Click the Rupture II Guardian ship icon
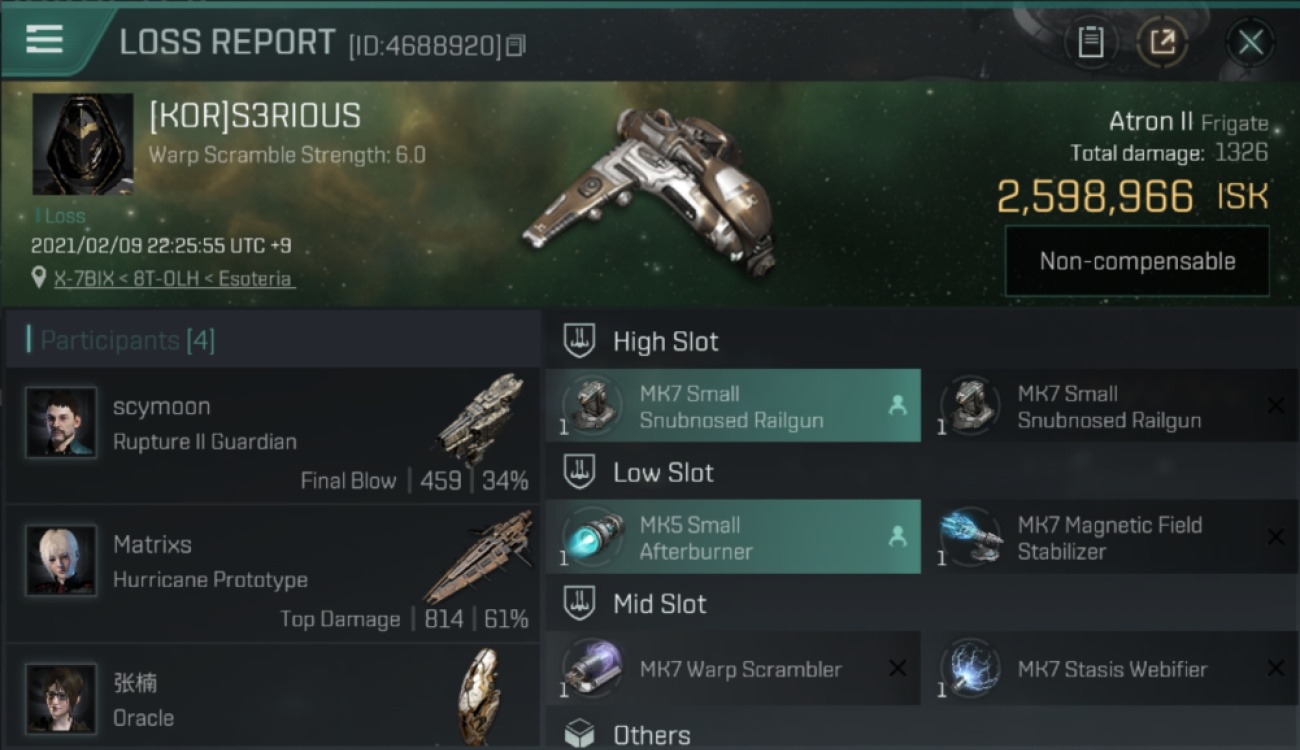The width and height of the screenshot is (1300, 750). (x=481, y=418)
